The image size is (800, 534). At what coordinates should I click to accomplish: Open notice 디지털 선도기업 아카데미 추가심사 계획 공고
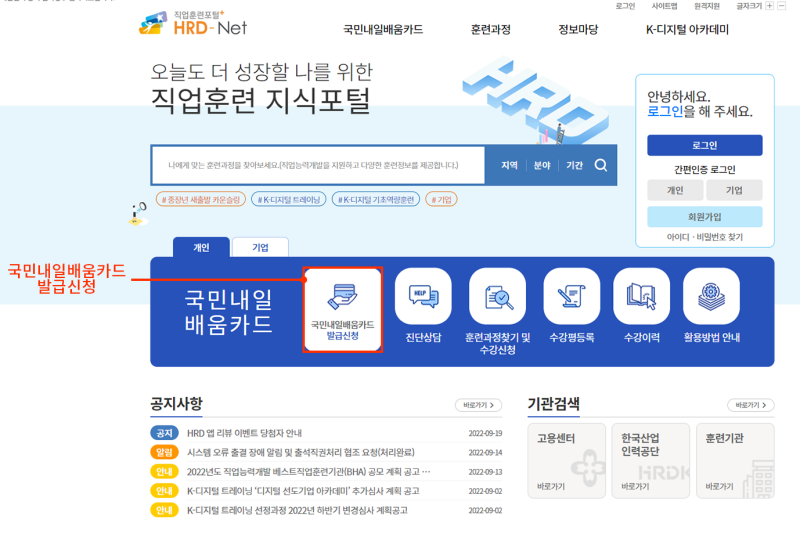pos(303,491)
